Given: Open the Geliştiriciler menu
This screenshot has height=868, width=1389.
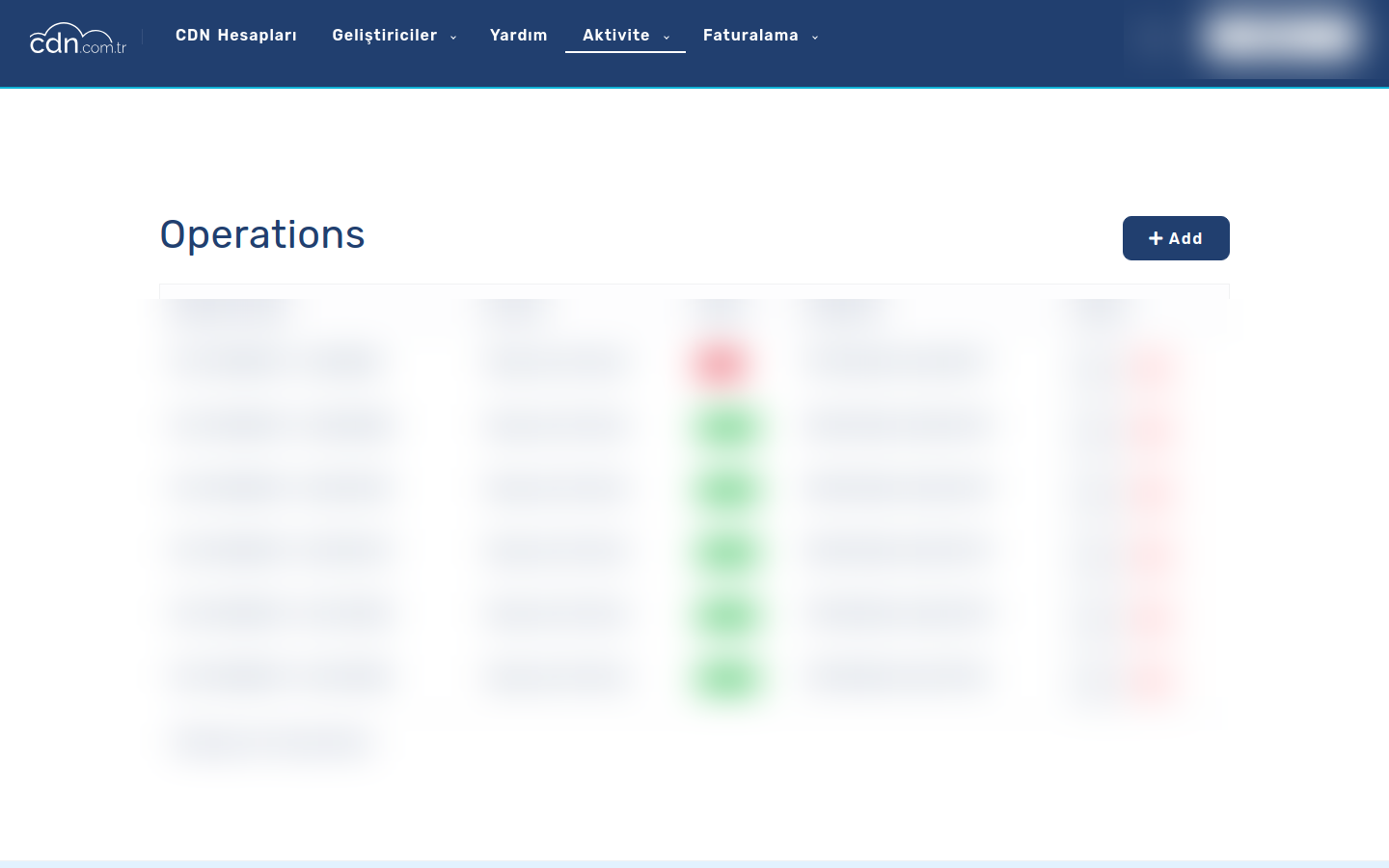Looking at the screenshot, I should 385,36.
